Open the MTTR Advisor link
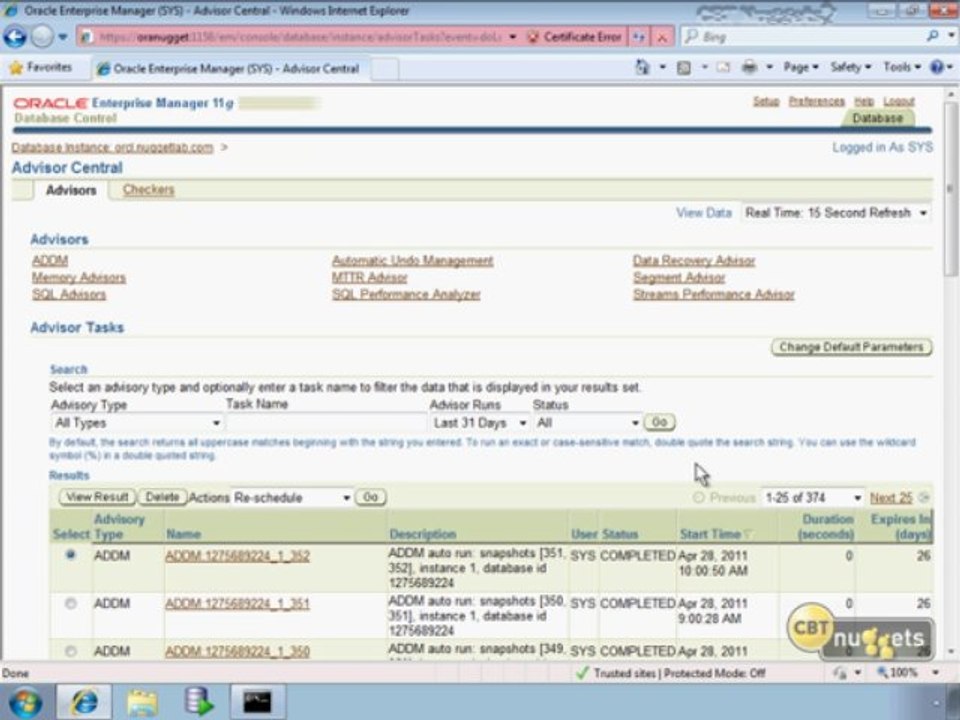Screen dimensions: 960x720 [x=370, y=278]
